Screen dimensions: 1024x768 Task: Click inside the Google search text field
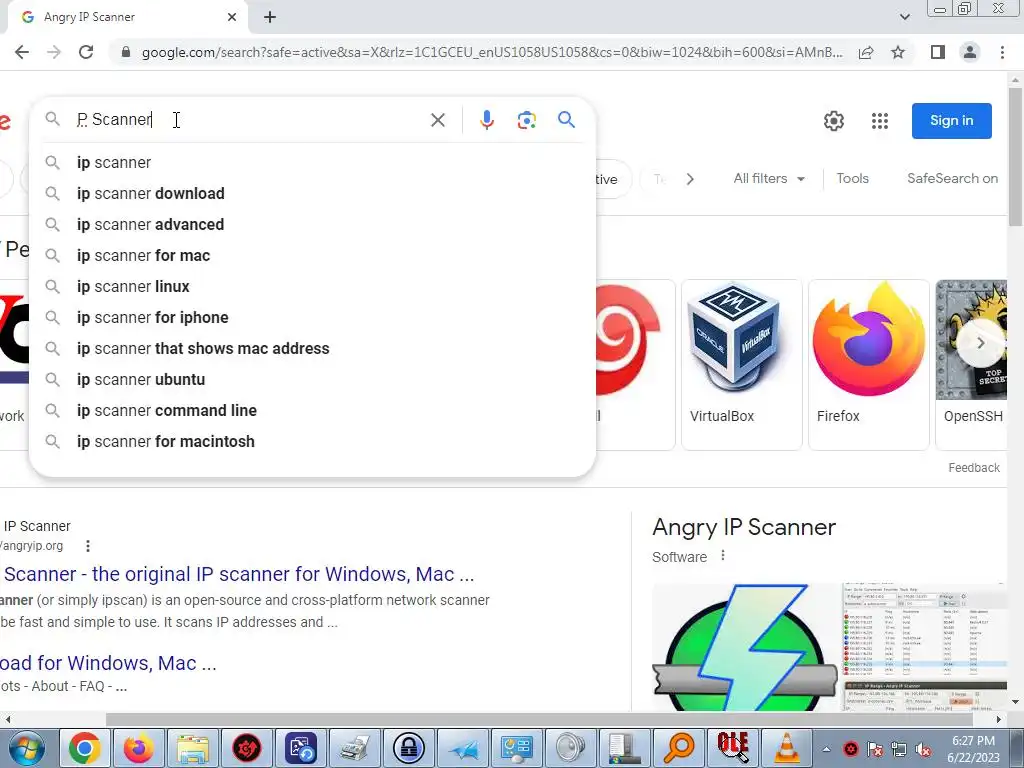tap(248, 120)
